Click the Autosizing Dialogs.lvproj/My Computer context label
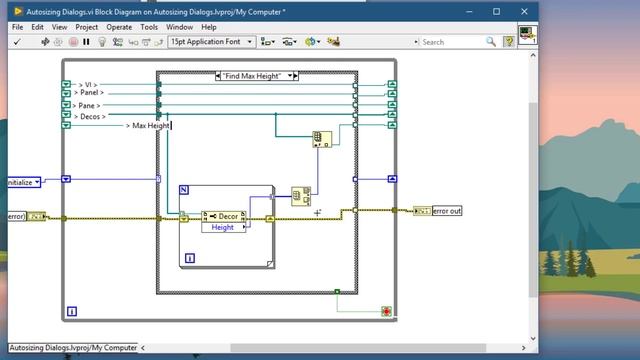640x360 pixels. coord(73,348)
